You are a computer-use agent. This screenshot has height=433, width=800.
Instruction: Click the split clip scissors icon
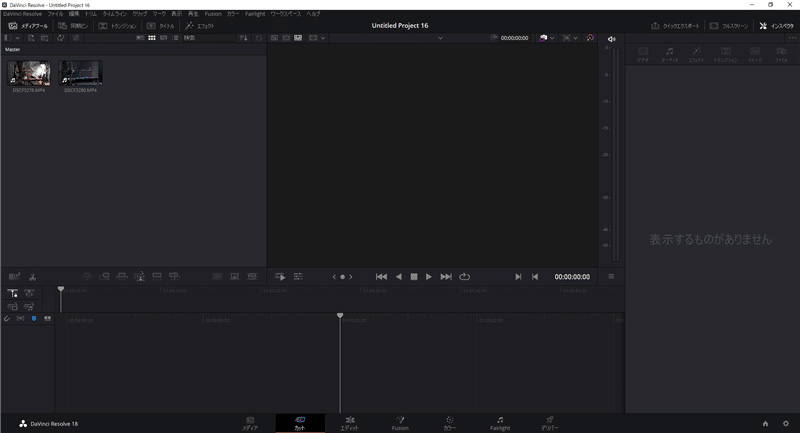pyautogui.click(x=33, y=277)
